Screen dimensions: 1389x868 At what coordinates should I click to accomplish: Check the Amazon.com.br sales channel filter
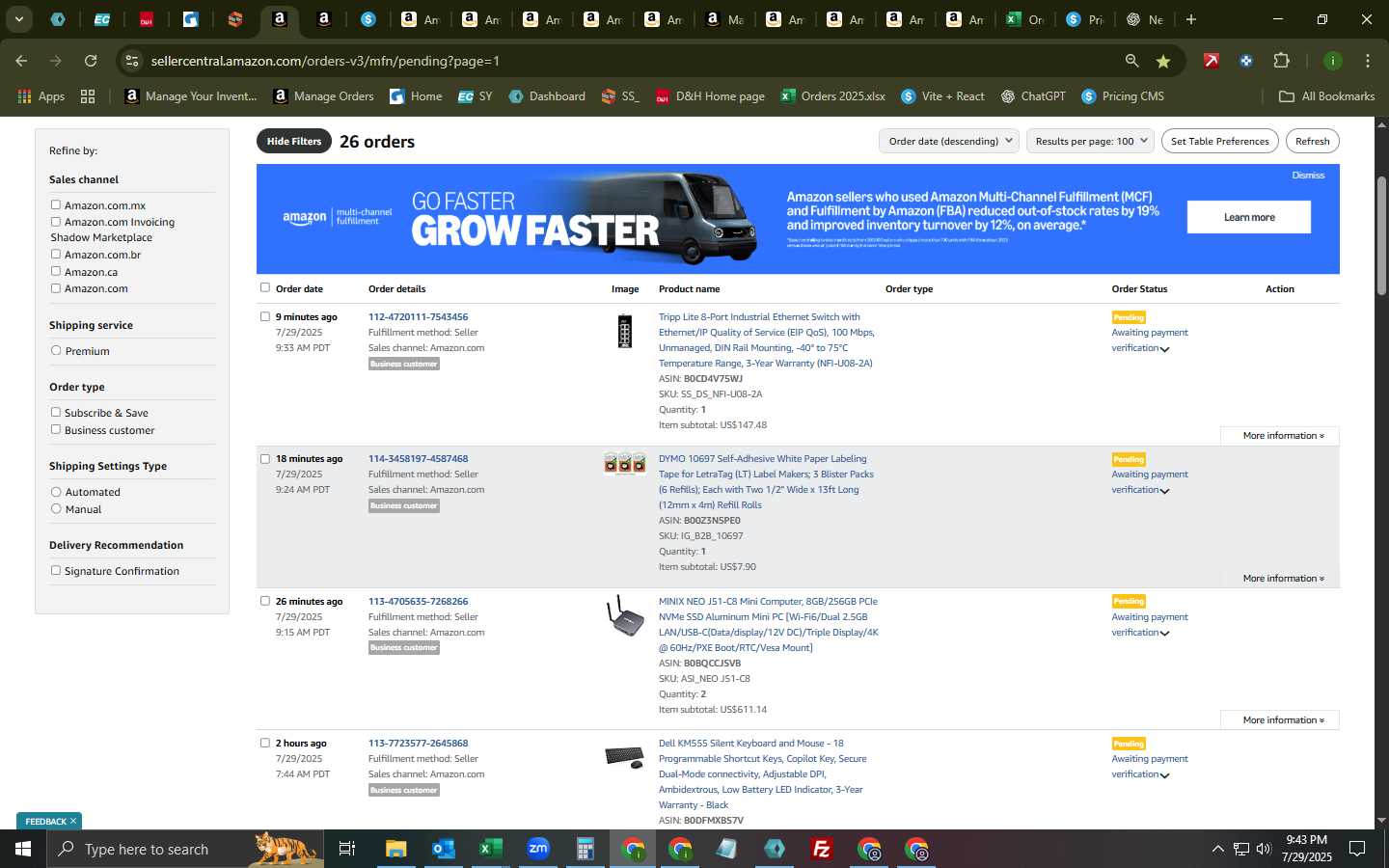point(56,255)
